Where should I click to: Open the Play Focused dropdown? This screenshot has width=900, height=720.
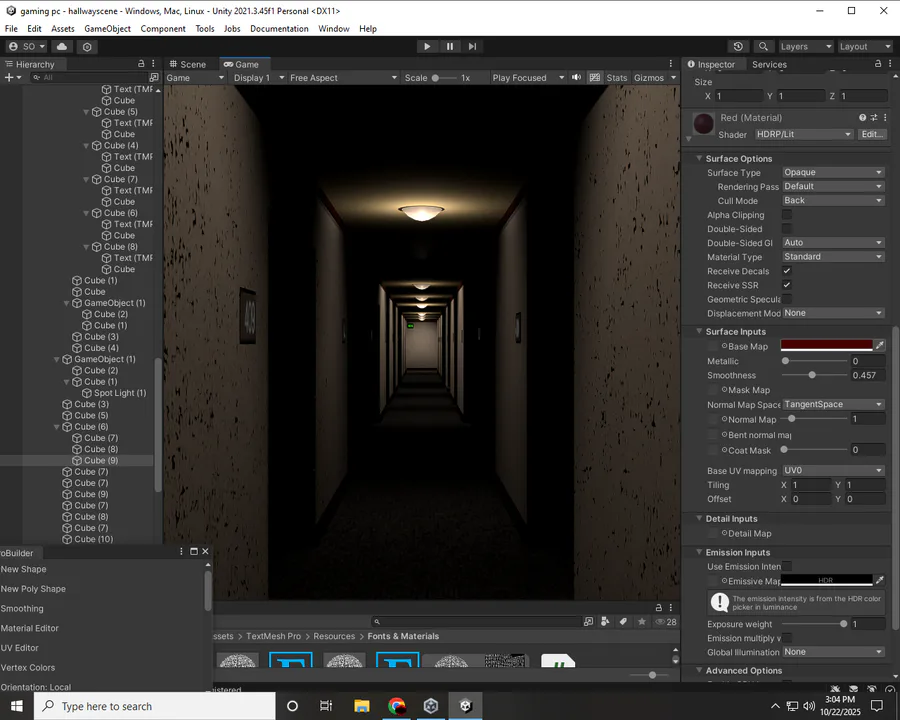point(527,78)
